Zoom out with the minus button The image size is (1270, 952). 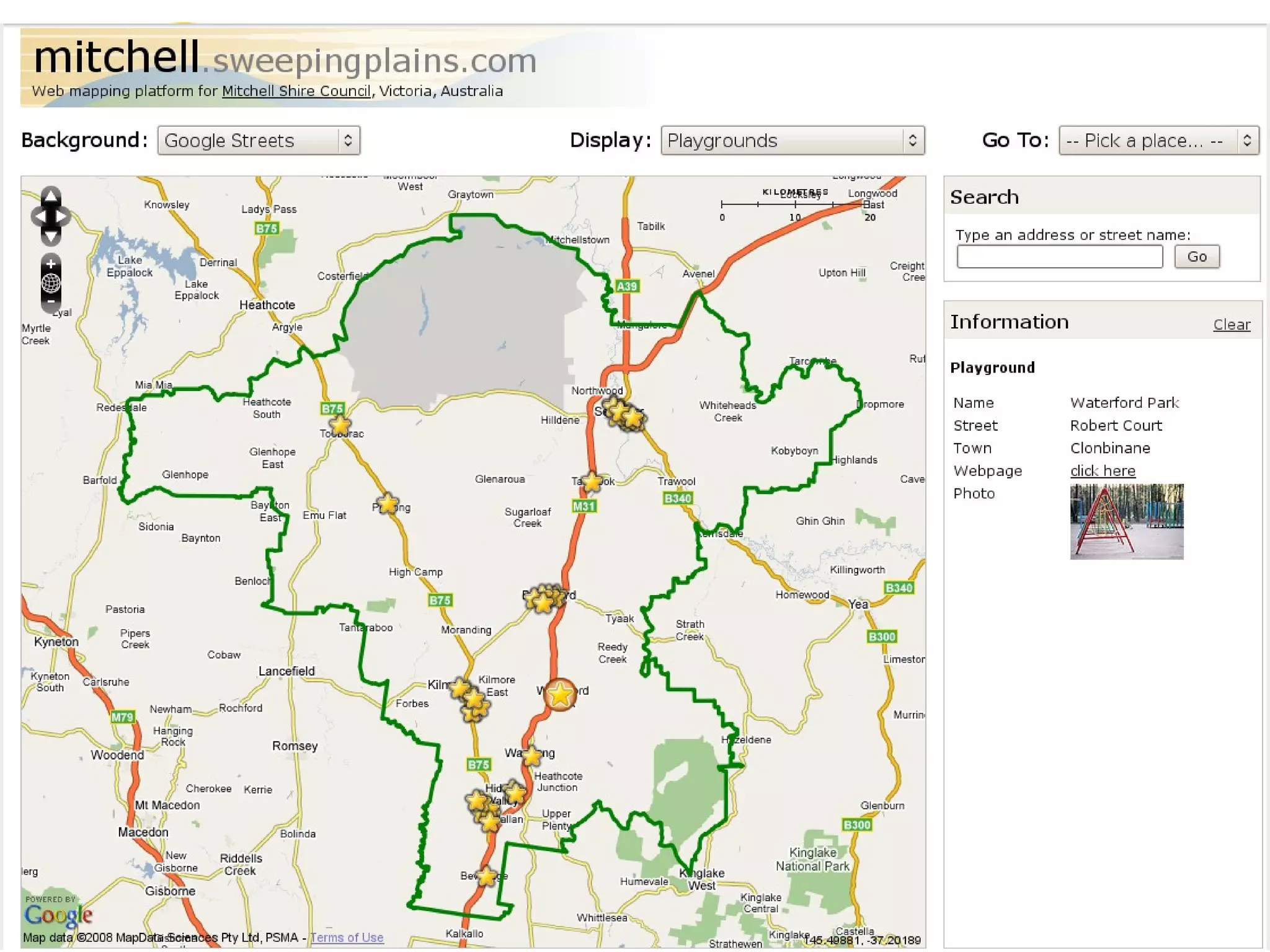pos(51,302)
